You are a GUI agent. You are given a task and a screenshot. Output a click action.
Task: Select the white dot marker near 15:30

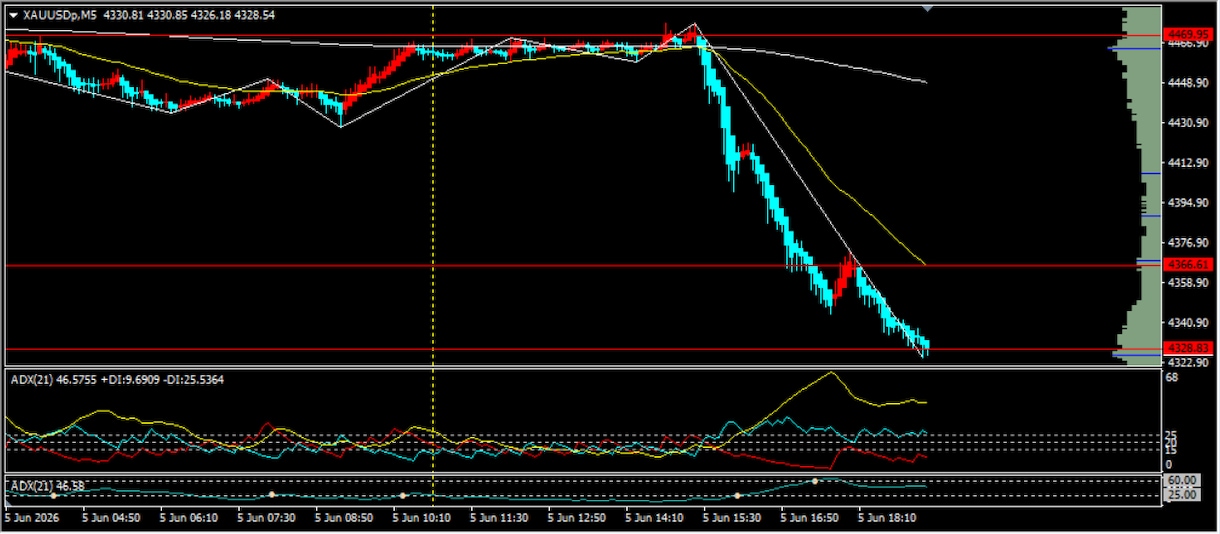pyautogui.click(x=737, y=495)
